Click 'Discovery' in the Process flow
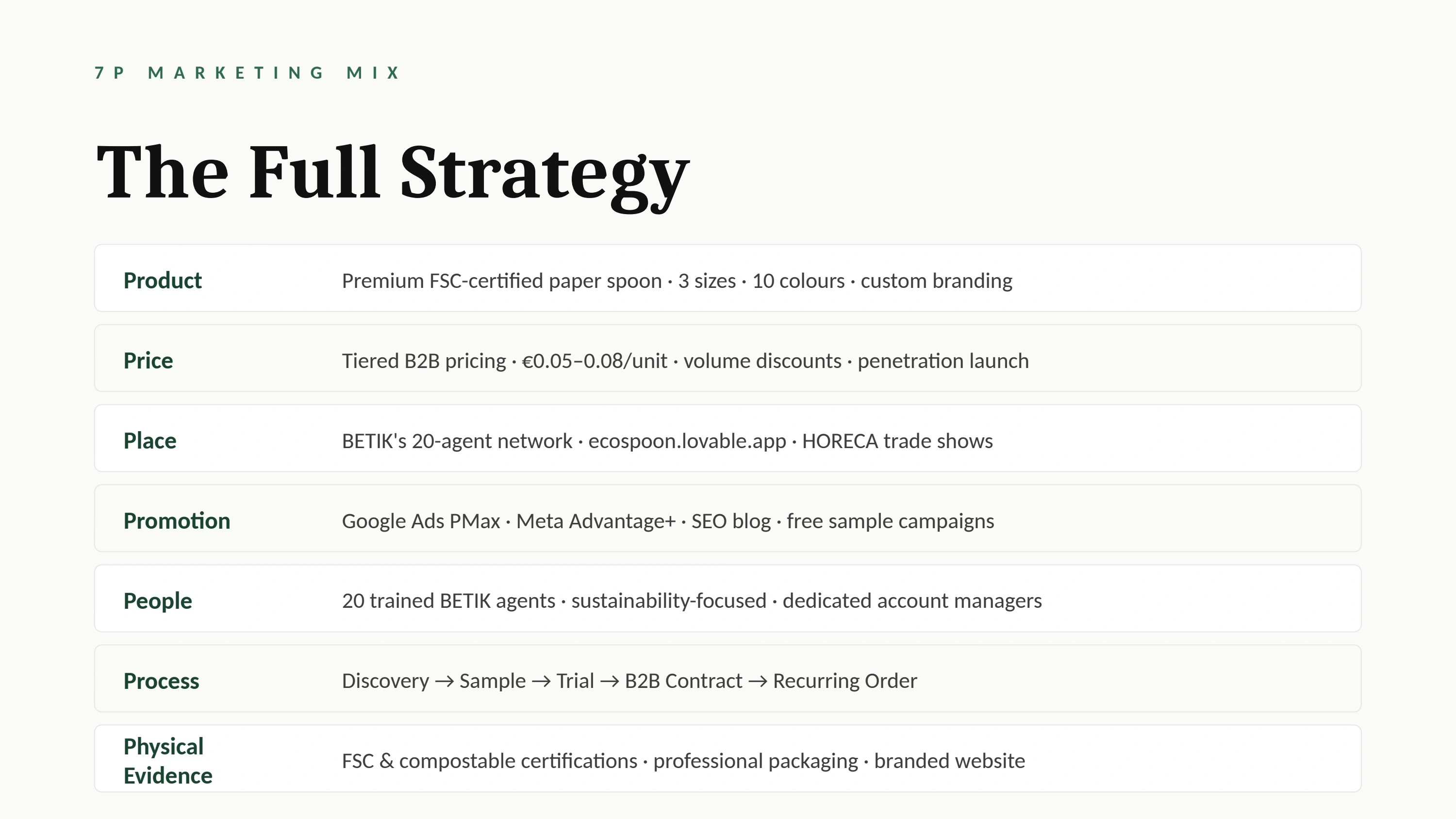Screen dimensions: 1456x819 pos(385,681)
